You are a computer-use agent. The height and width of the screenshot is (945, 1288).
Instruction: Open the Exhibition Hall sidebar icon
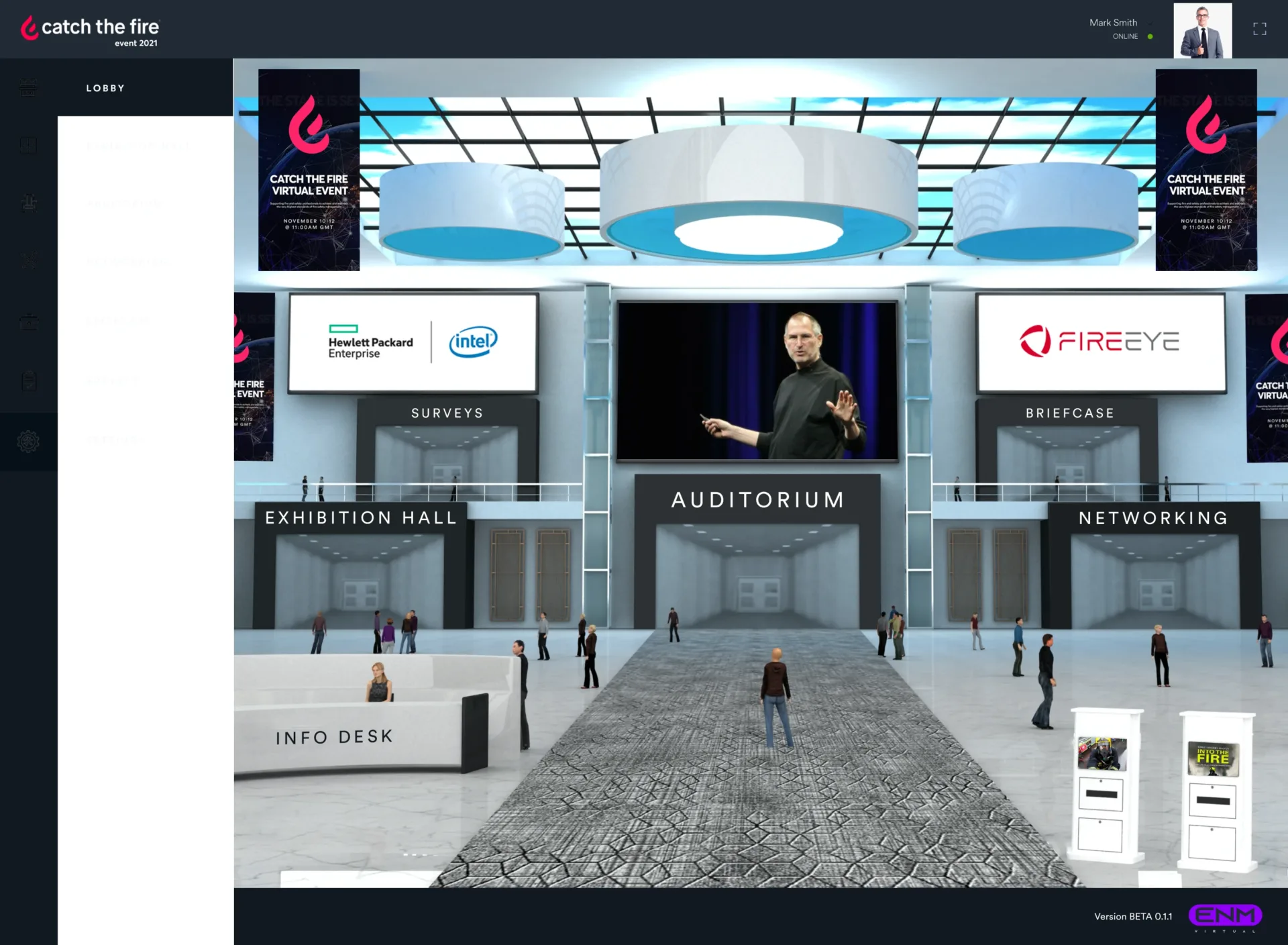pos(28,145)
